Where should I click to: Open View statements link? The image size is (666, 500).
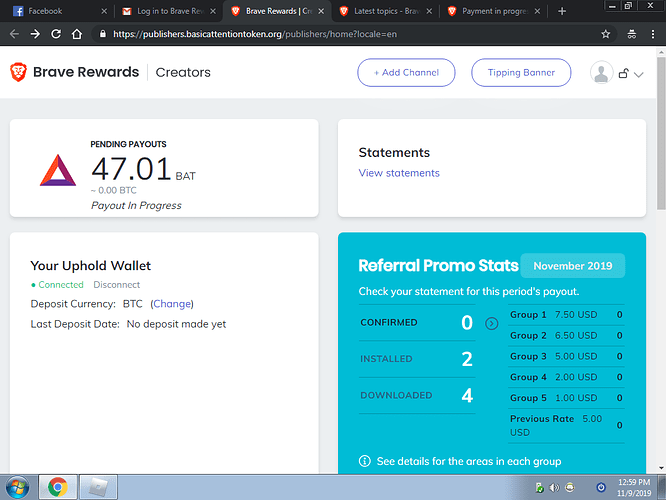399,173
